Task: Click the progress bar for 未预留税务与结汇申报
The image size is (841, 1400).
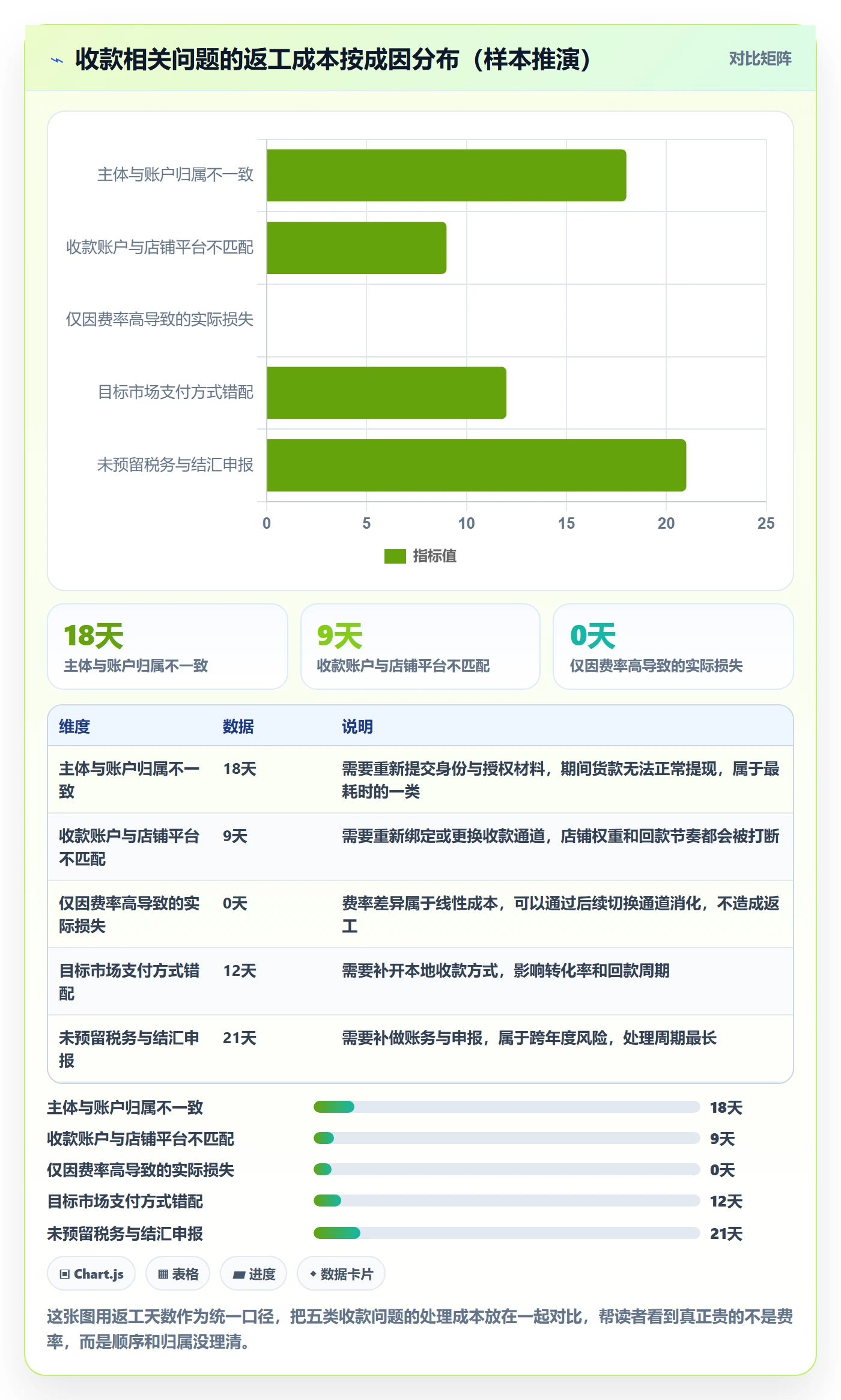Action: (506, 1233)
